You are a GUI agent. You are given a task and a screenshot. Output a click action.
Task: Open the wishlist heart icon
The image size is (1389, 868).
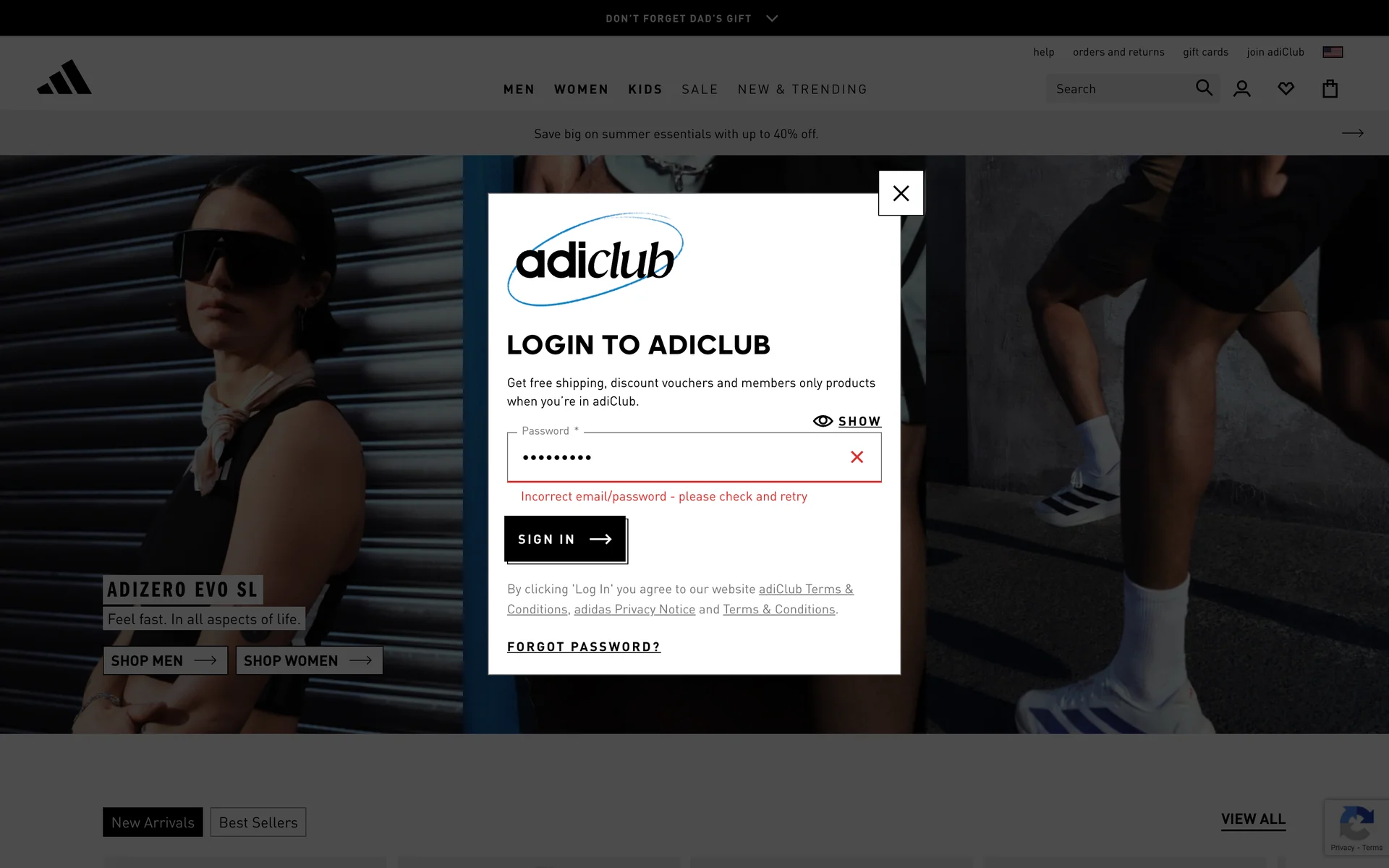pos(1286,89)
